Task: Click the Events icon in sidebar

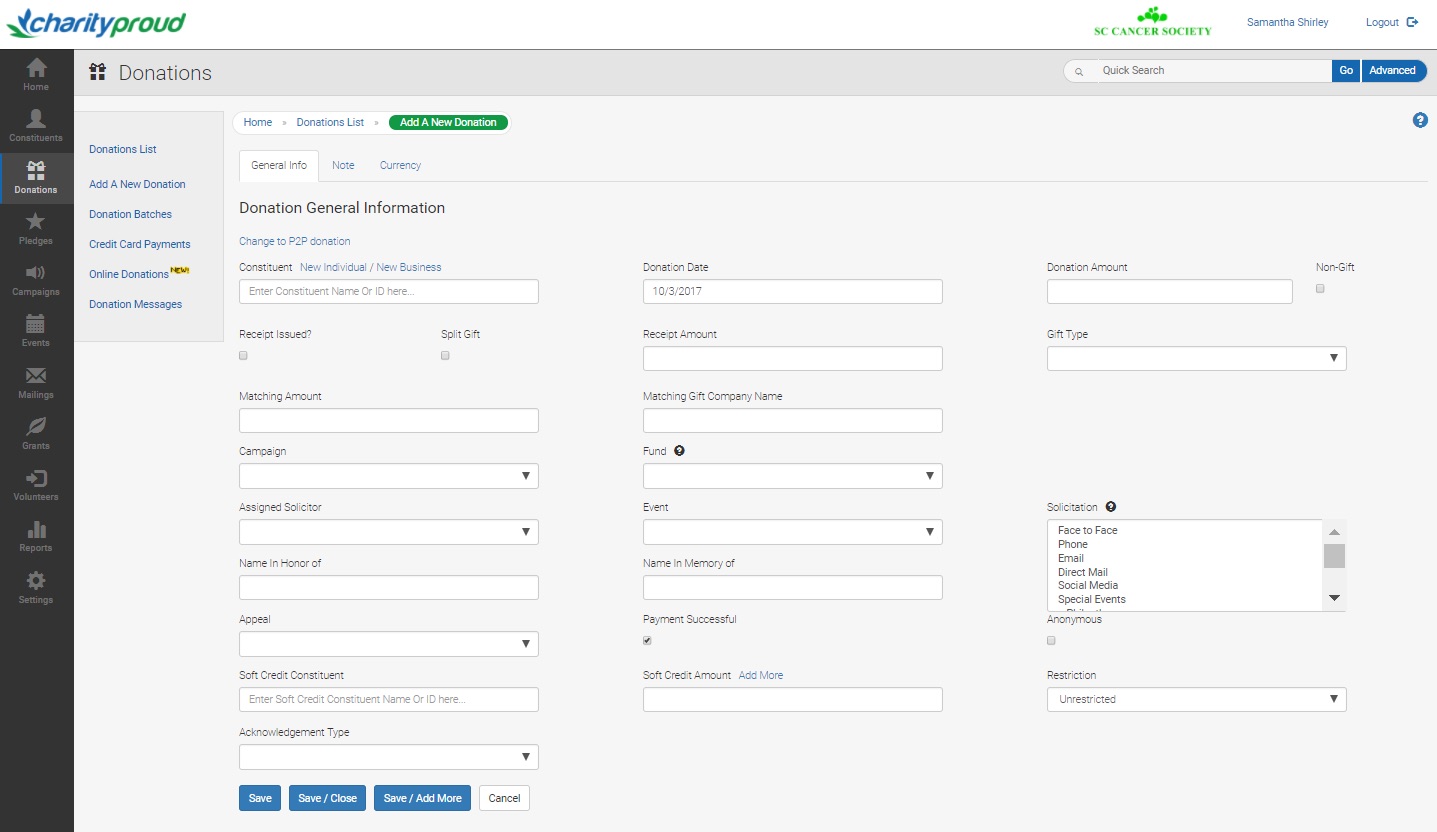Action: click(x=36, y=330)
